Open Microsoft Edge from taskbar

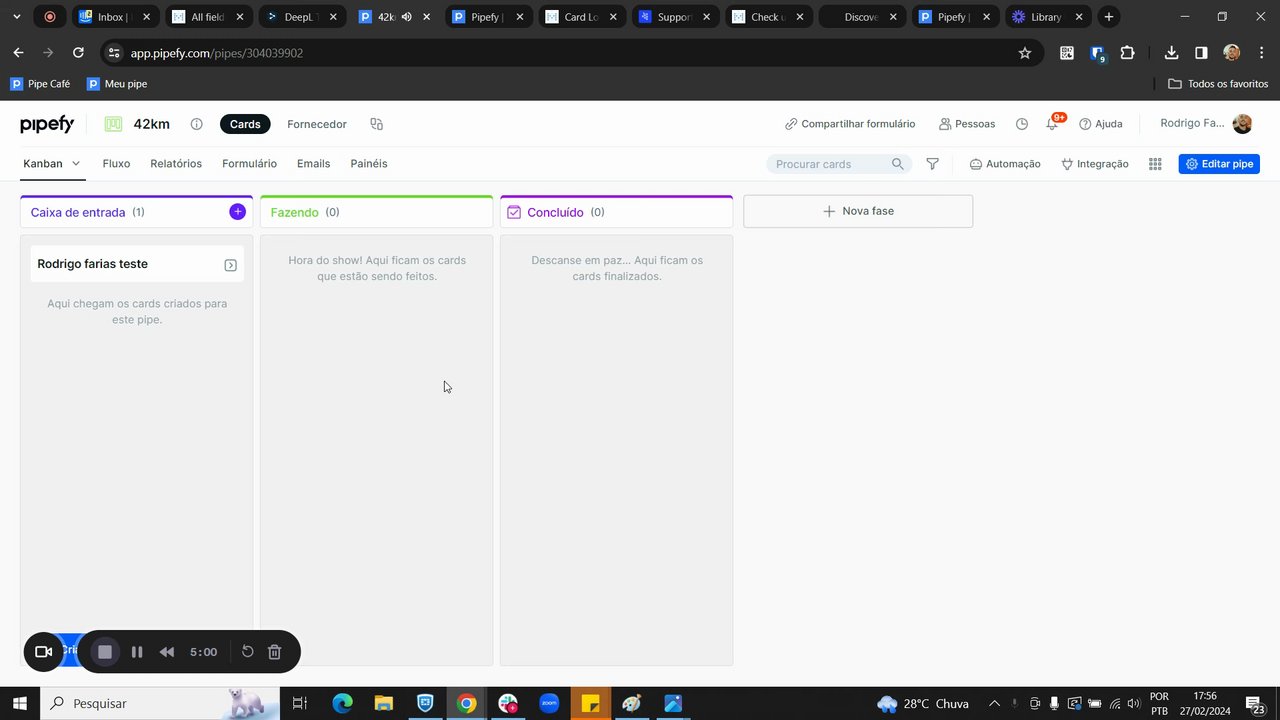342,704
